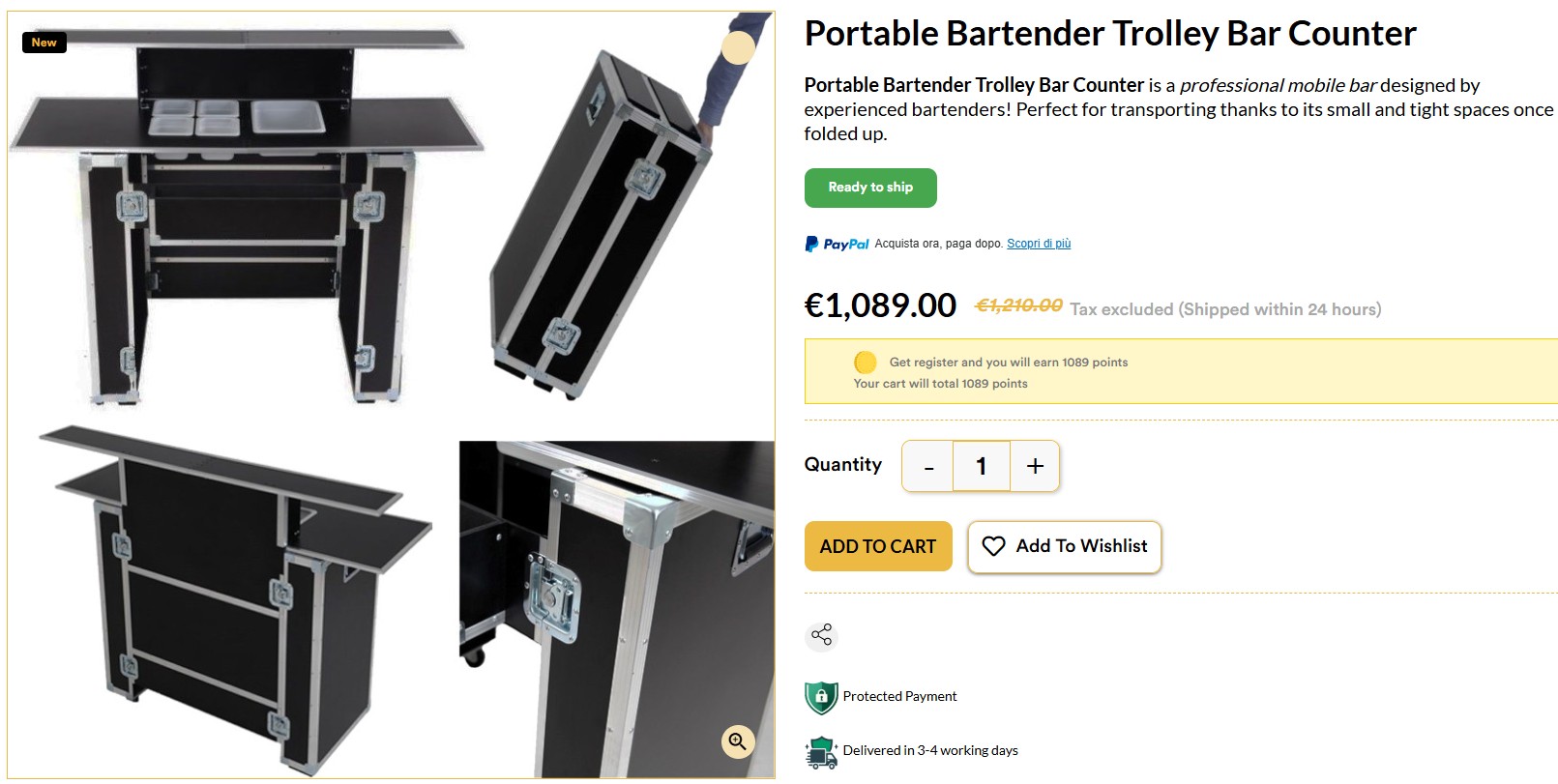Click the share icon
The width and height of the screenshot is (1558, 784).
(x=821, y=635)
